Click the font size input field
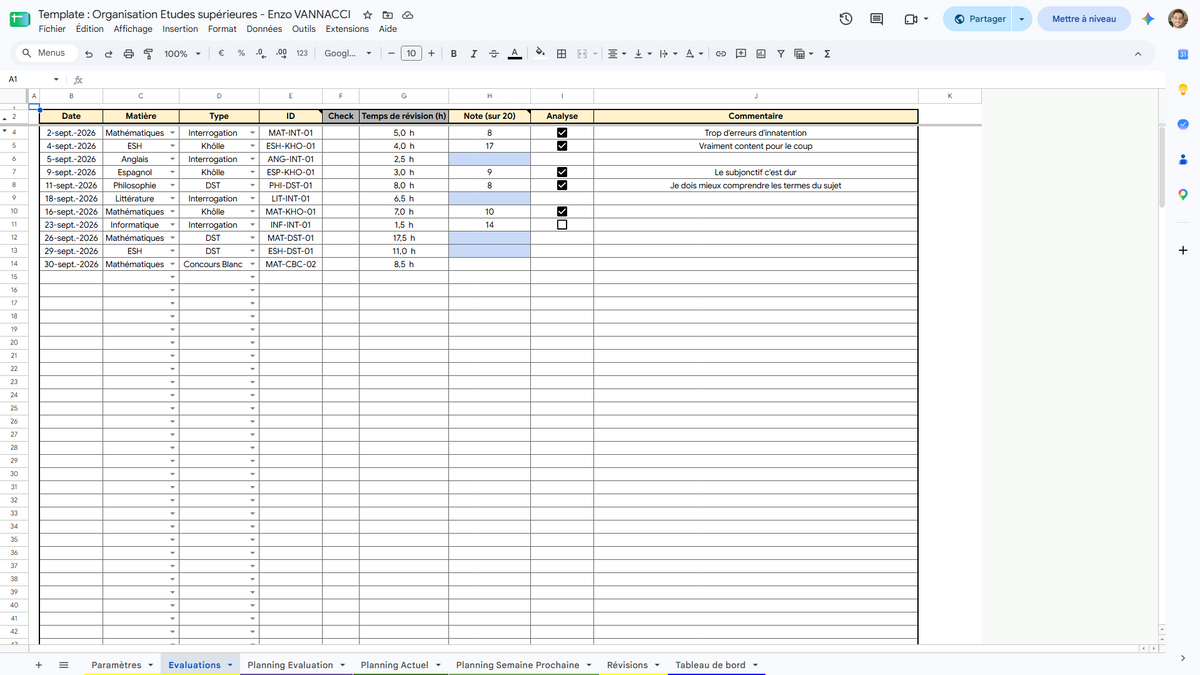1200x675 pixels. pyautogui.click(x=411, y=54)
